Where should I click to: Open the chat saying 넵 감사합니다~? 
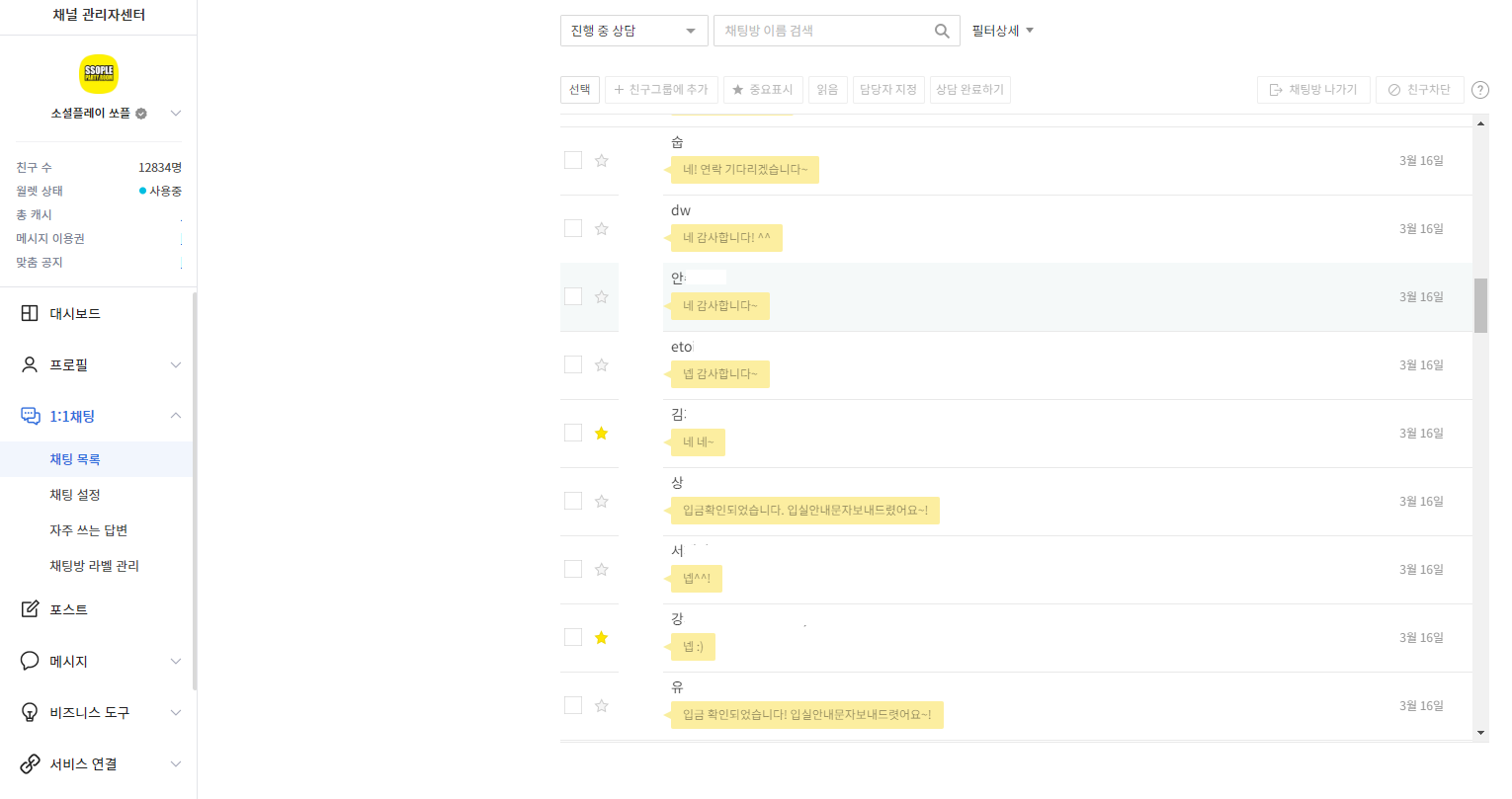point(720,374)
